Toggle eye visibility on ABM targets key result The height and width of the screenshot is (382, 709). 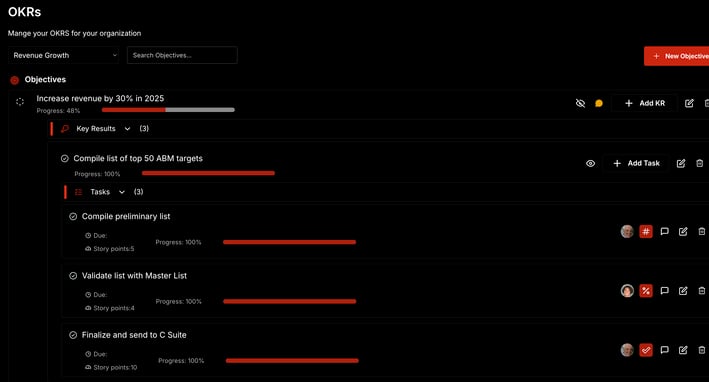point(590,163)
